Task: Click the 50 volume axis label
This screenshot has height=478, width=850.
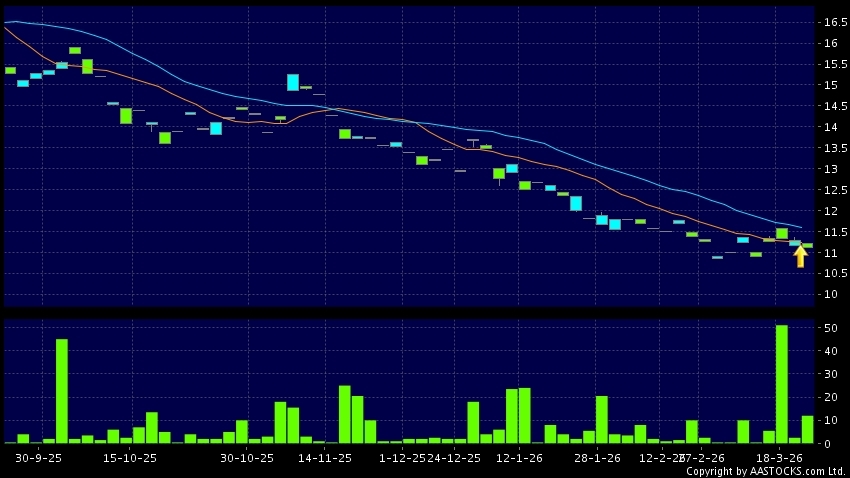Action: tap(831, 328)
